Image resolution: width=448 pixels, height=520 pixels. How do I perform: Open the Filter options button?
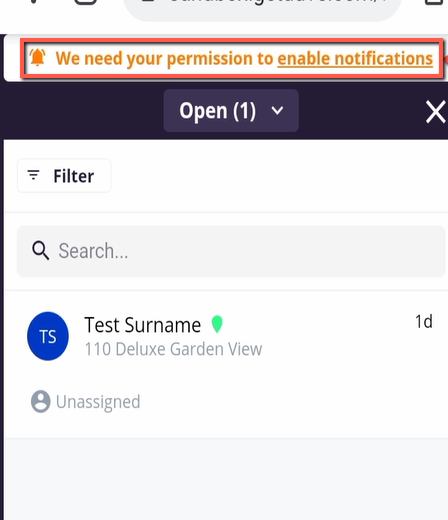coord(64,176)
